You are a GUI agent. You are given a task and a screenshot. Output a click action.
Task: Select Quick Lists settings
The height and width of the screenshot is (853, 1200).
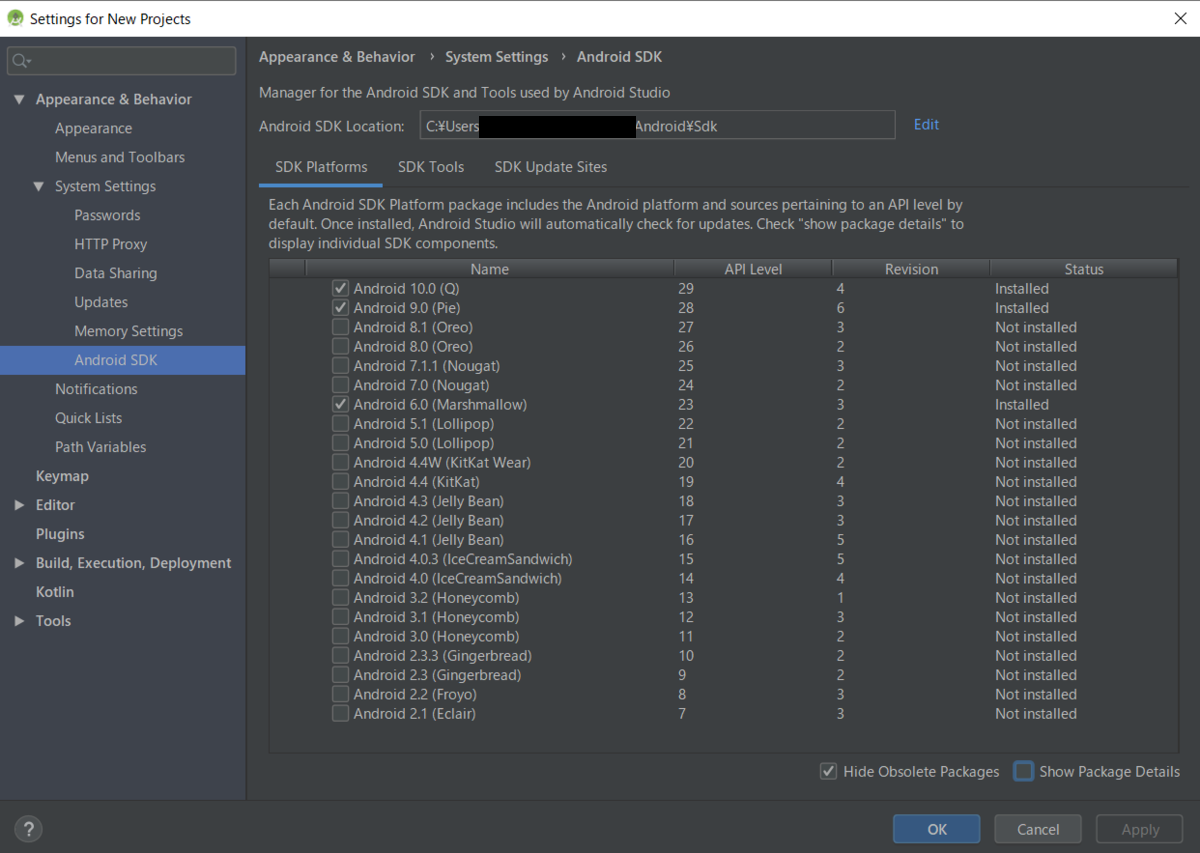point(88,418)
